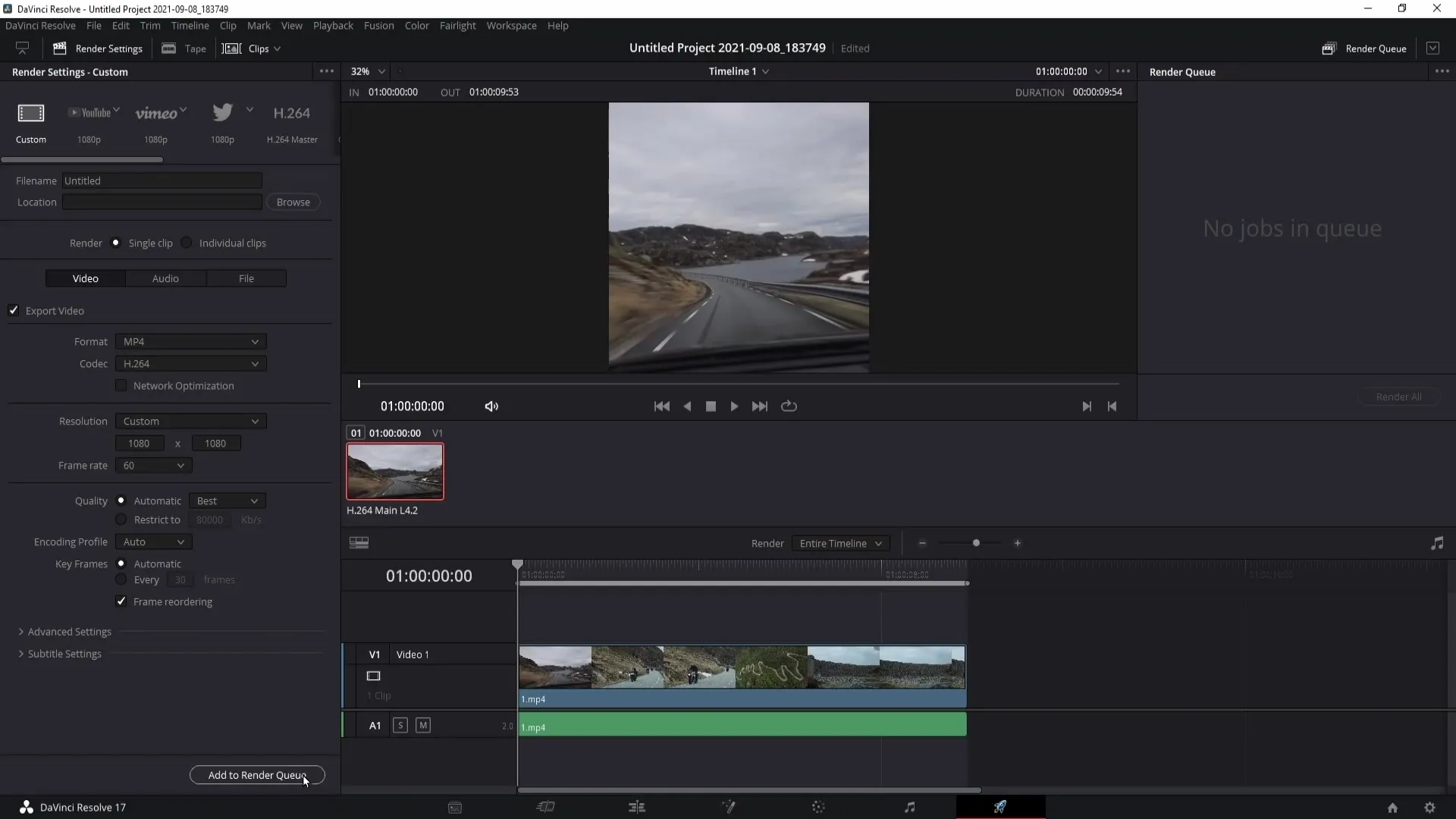Play the timeline in reverse
Image resolution: width=1456 pixels, height=819 pixels.
(687, 406)
